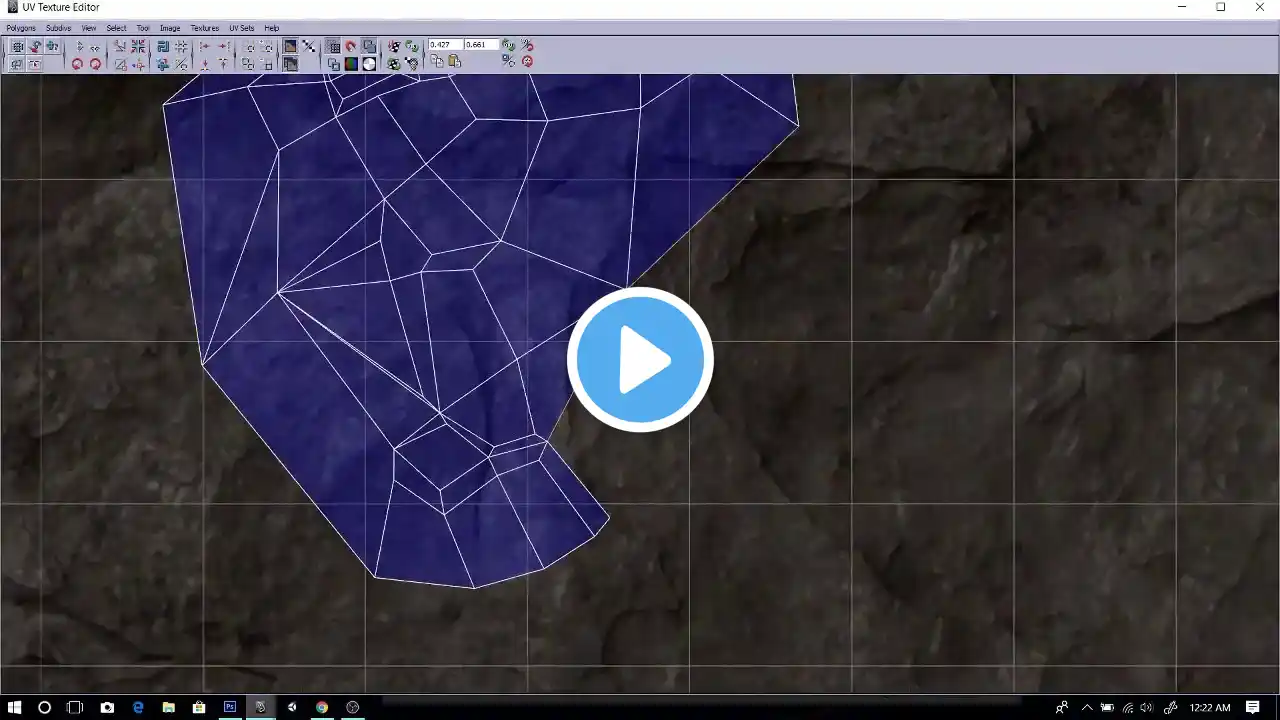The image size is (1280, 720).
Task: Click the alpha channel display circle icon
Action: click(x=369, y=64)
